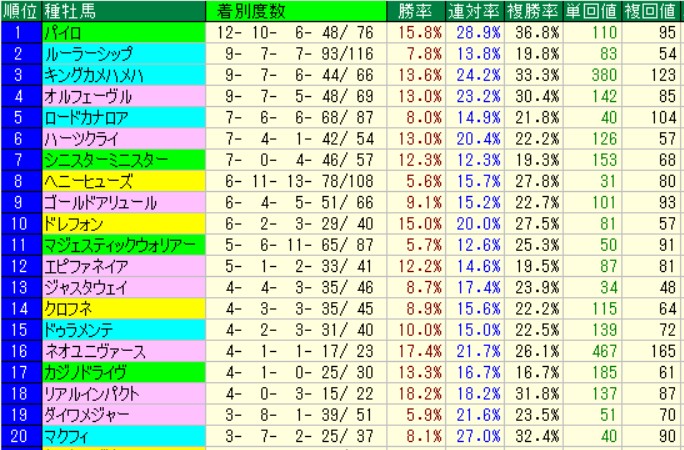Click 複回値 value 104
This screenshot has height=450, width=684.
click(x=663, y=118)
